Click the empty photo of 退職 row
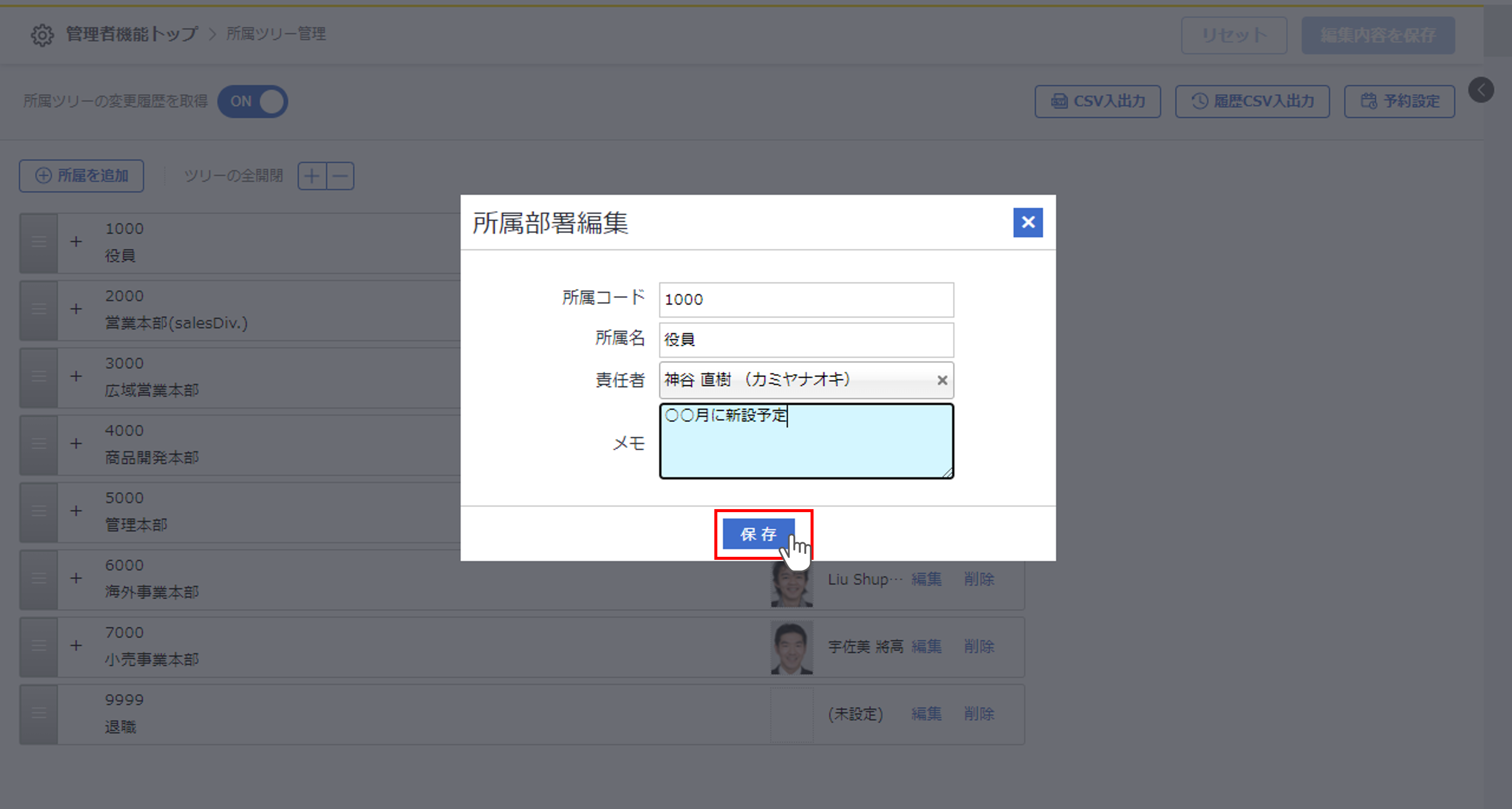This screenshot has height=809, width=1512. 792,714
